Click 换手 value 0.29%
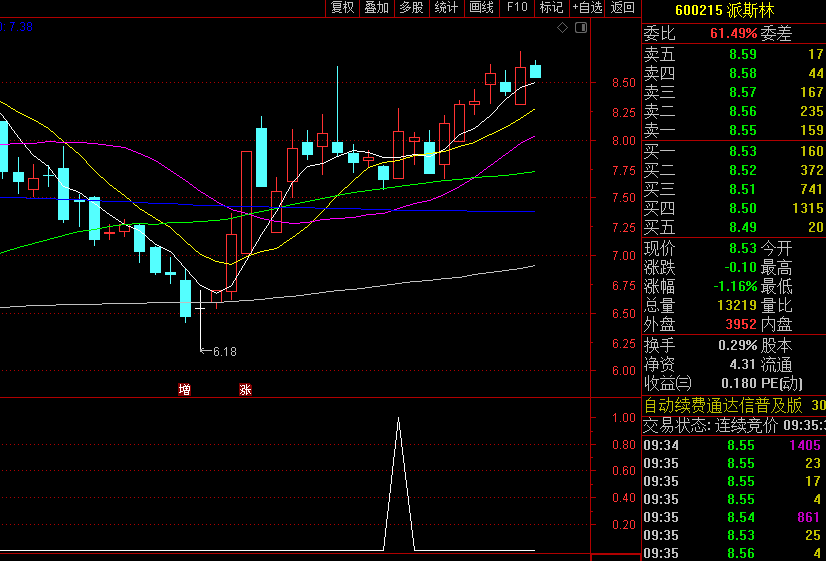 click(738, 346)
